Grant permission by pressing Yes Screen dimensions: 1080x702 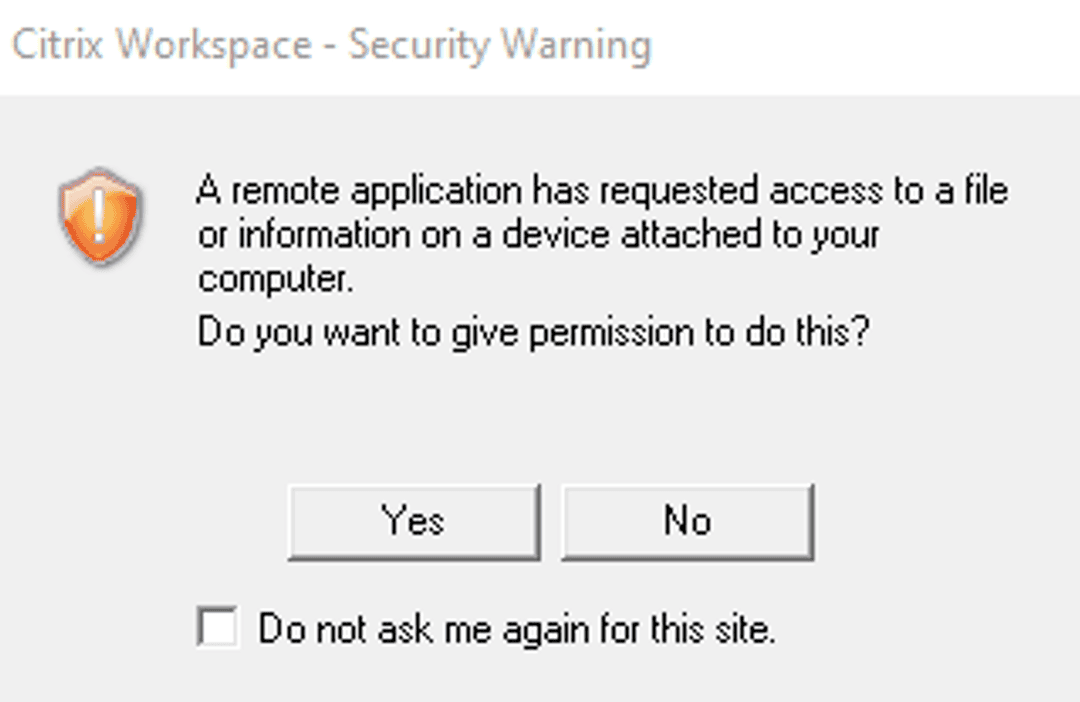click(413, 521)
